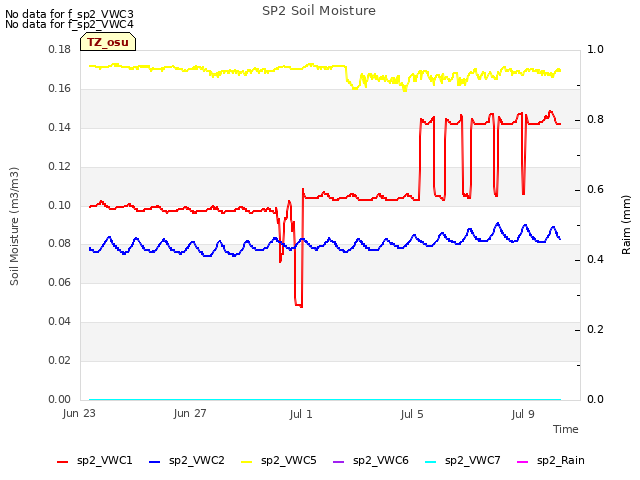Viewport: 640px width, 480px height.
Task: Click the 0.6 right axis tick label
Action: [595, 189]
